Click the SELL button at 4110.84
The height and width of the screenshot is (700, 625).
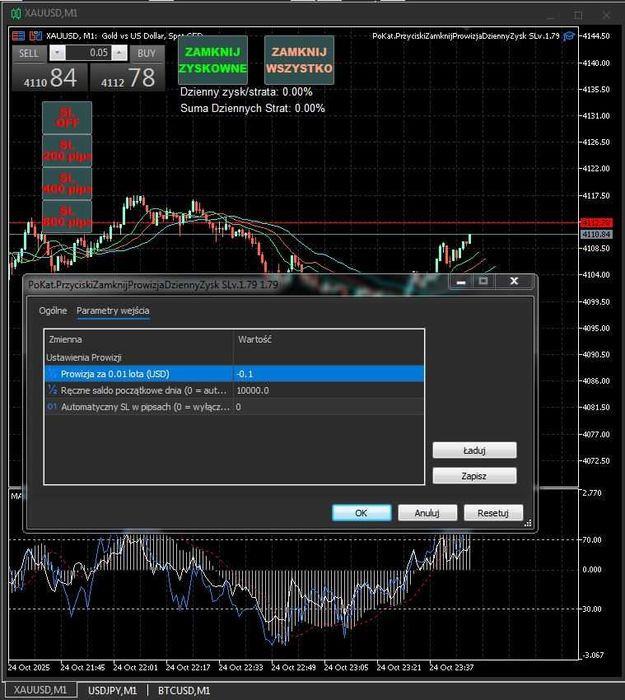click(x=50, y=78)
